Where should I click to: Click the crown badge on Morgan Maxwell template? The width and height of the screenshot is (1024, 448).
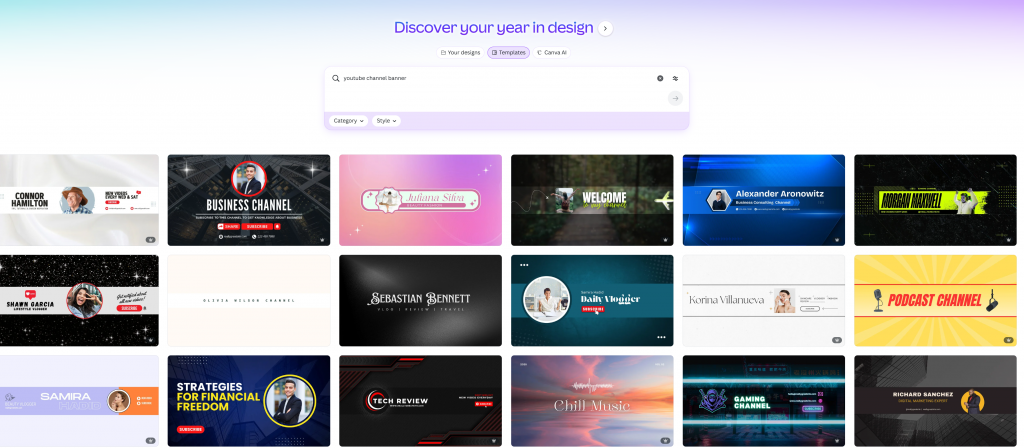1008,240
